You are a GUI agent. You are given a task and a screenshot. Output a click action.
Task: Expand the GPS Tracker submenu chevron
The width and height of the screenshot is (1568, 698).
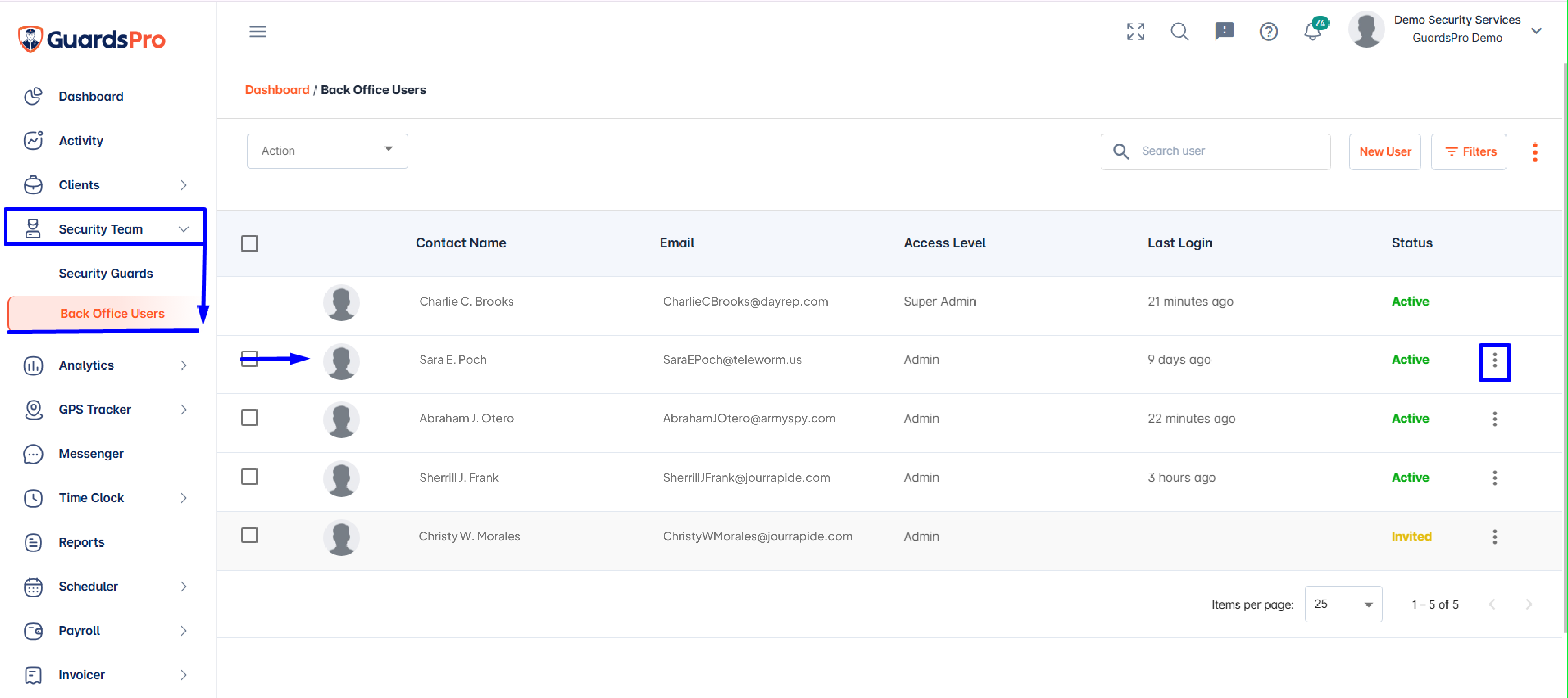(x=183, y=409)
